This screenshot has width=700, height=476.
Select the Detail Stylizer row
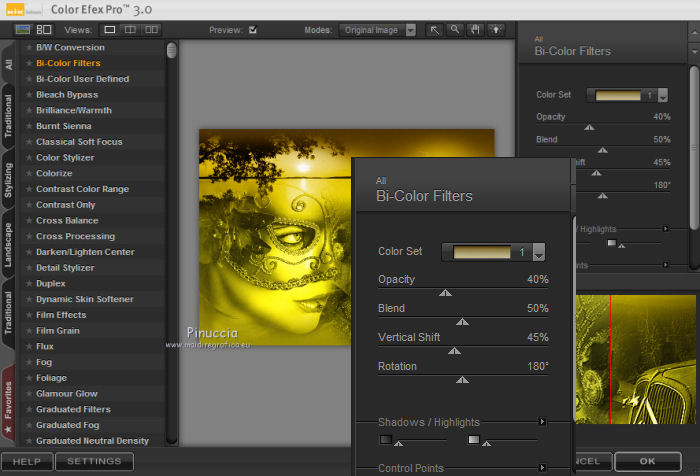tap(92, 268)
